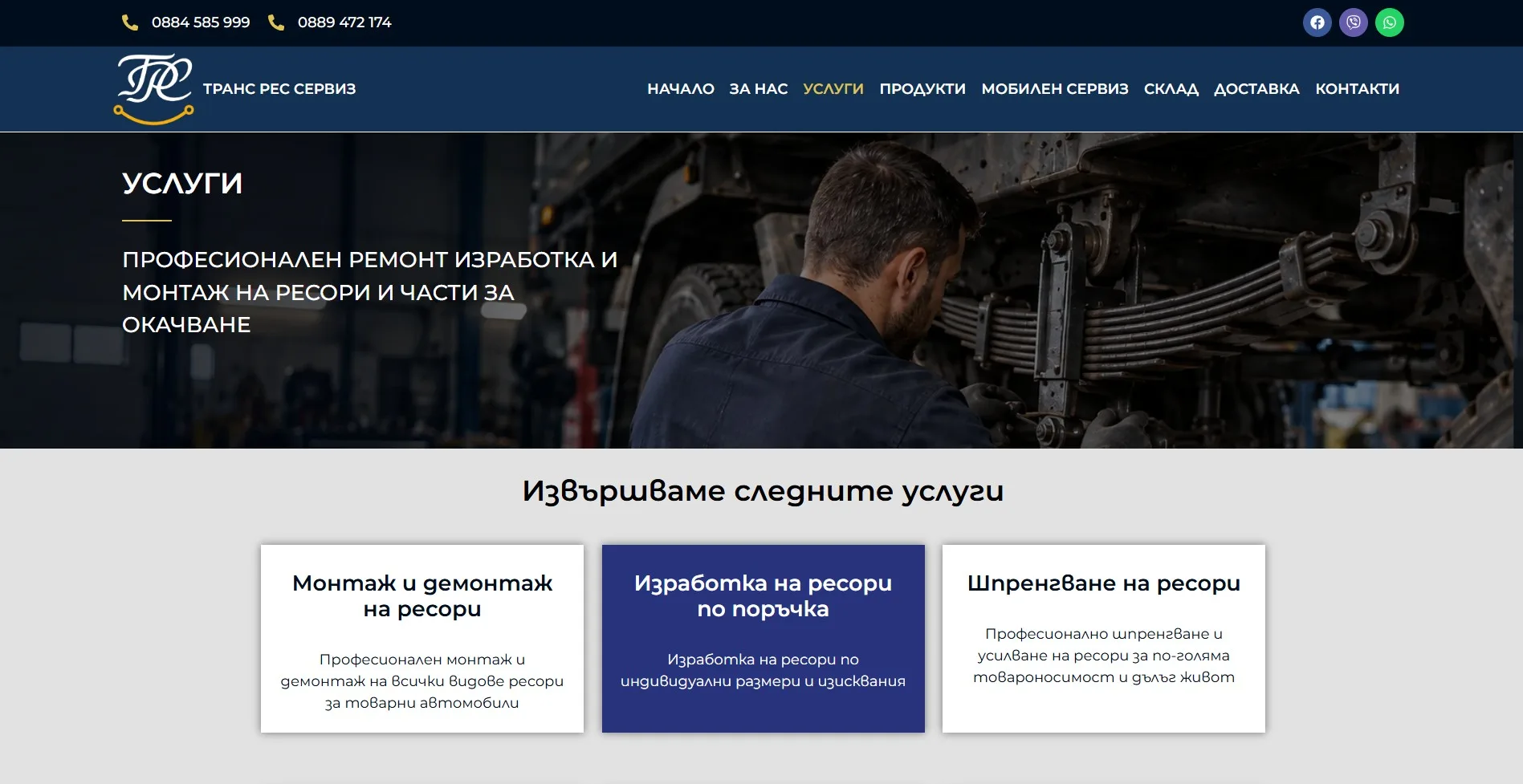Go to the НАЧАЛО menu item
This screenshot has width=1523, height=784.
tap(681, 89)
